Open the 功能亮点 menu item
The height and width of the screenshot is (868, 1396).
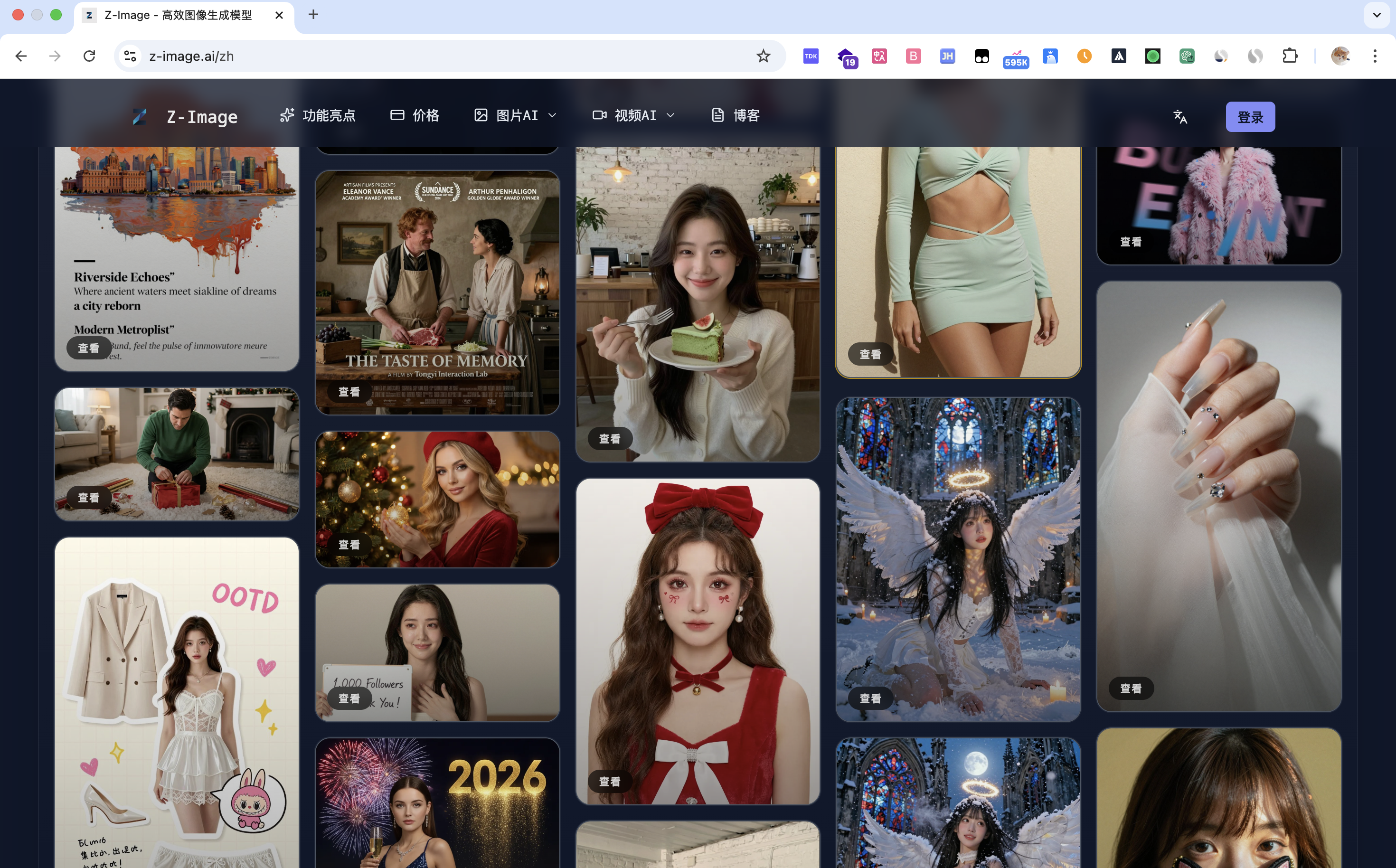pos(318,115)
